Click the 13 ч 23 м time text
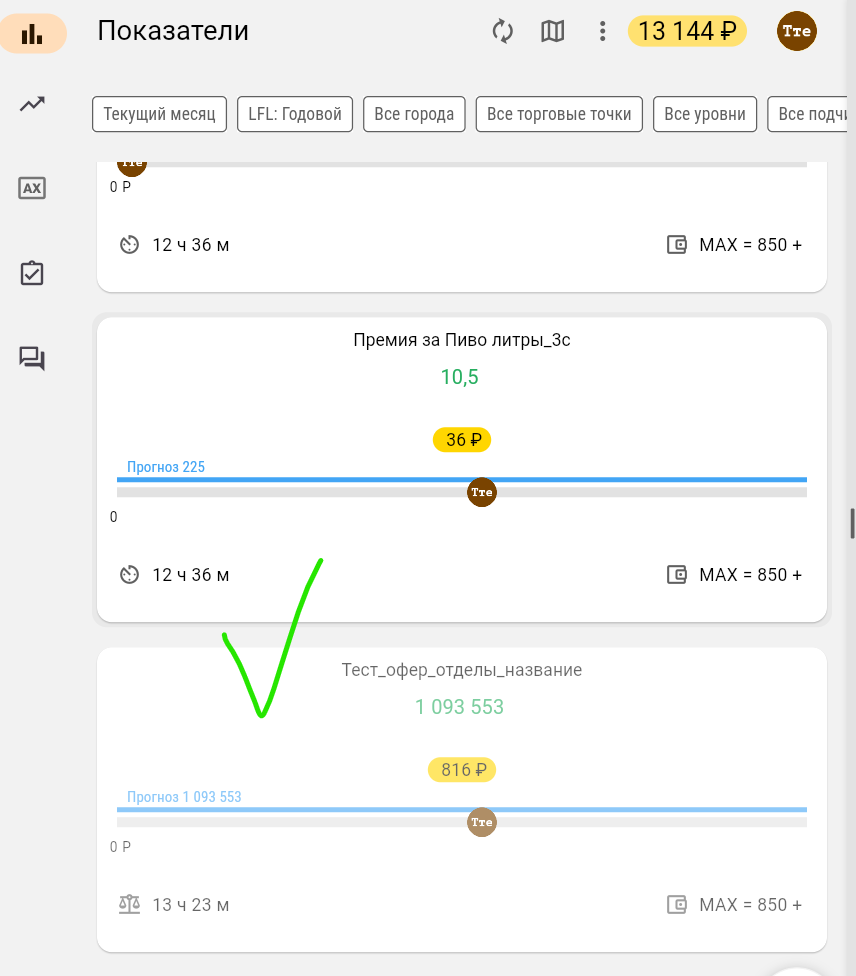This screenshot has height=976, width=856. click(190, 905)
